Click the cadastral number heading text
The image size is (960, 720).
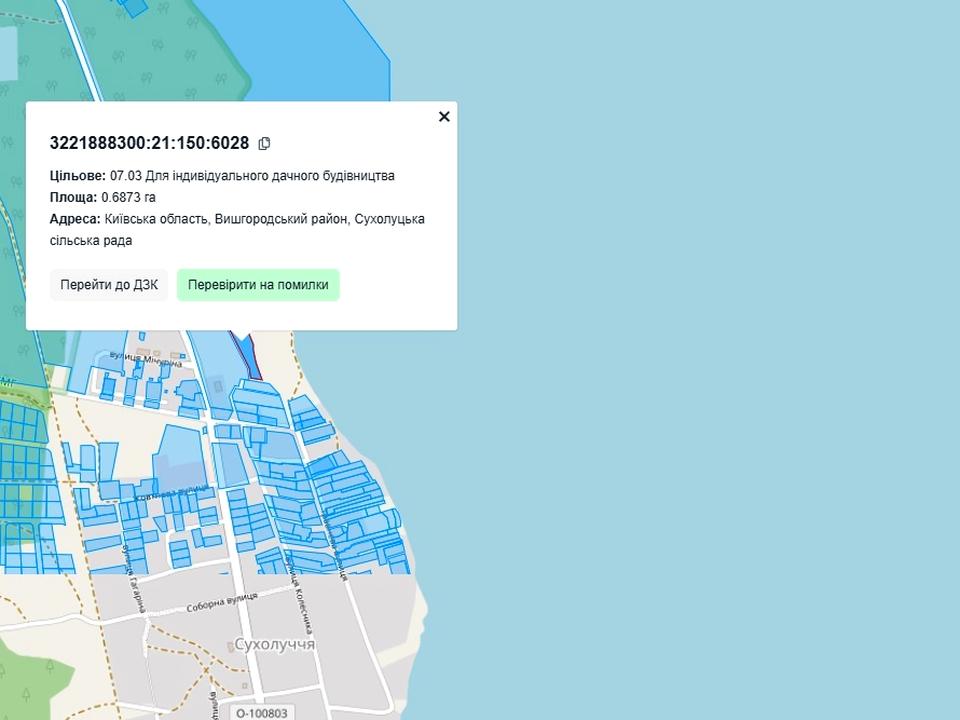point(149,143)
